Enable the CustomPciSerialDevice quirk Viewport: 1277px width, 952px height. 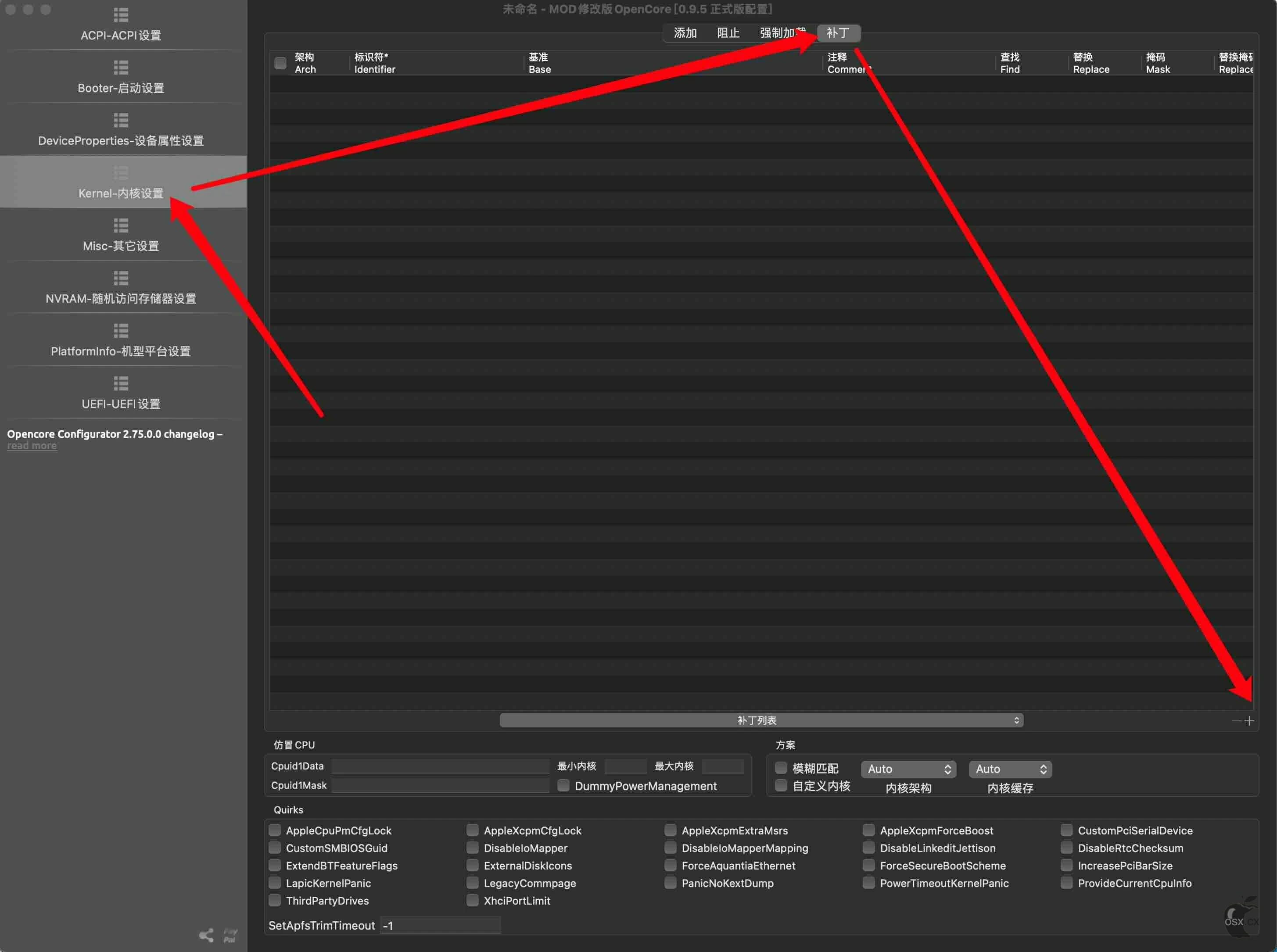(x=1067, y=830)
